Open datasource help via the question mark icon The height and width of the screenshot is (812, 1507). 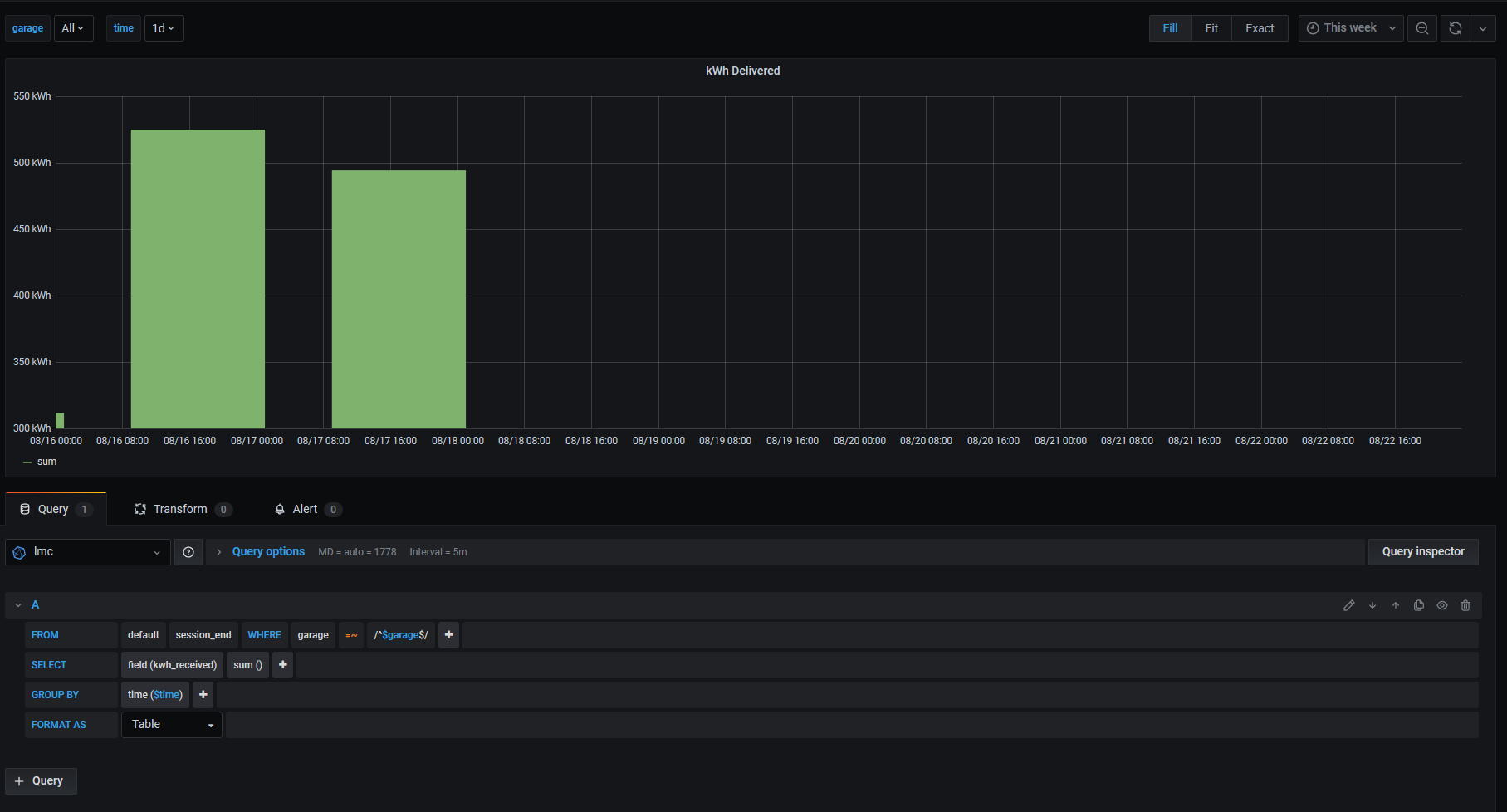point(188,551)
